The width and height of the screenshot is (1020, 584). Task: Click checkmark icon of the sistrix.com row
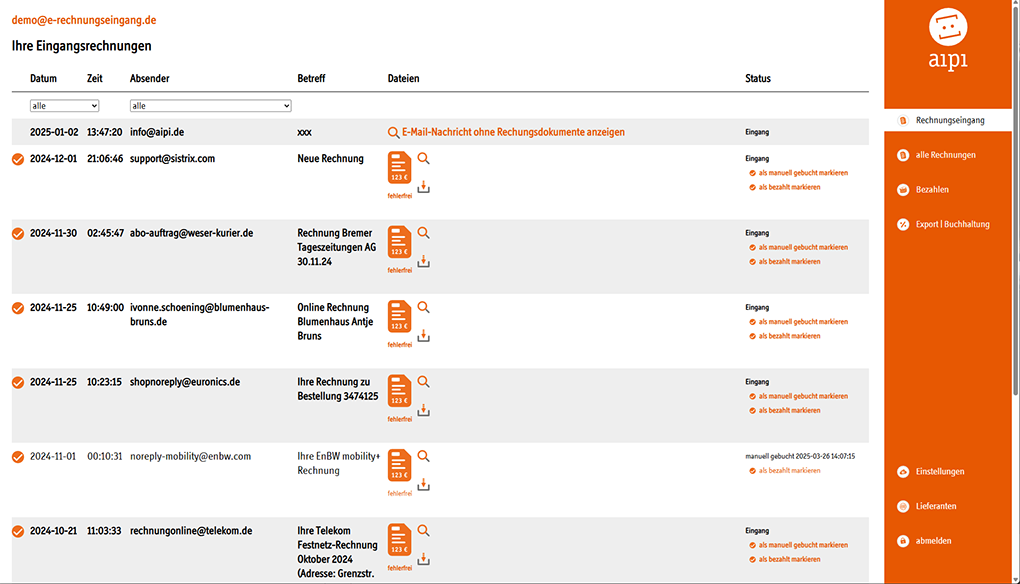18,159
